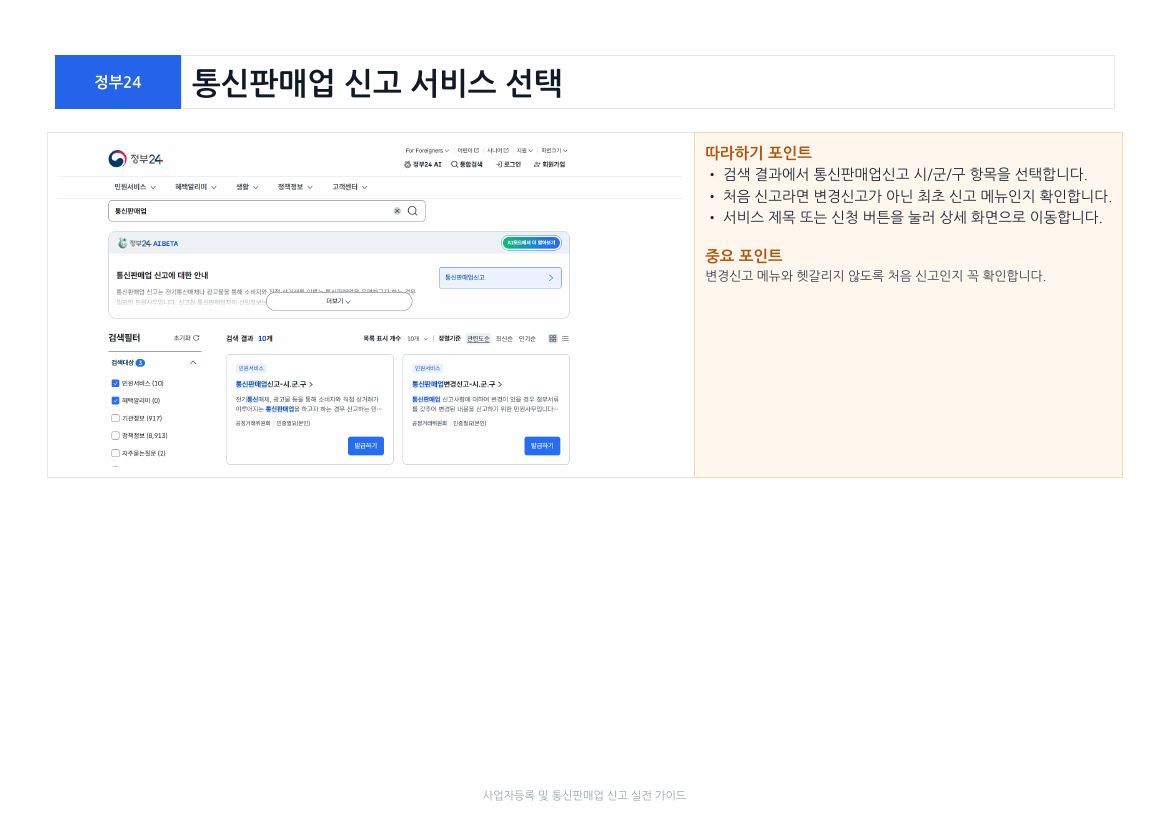Screen dimensions: 1170x827
Task: Click 로그인 in the header
Action: (x=509, y=164)
